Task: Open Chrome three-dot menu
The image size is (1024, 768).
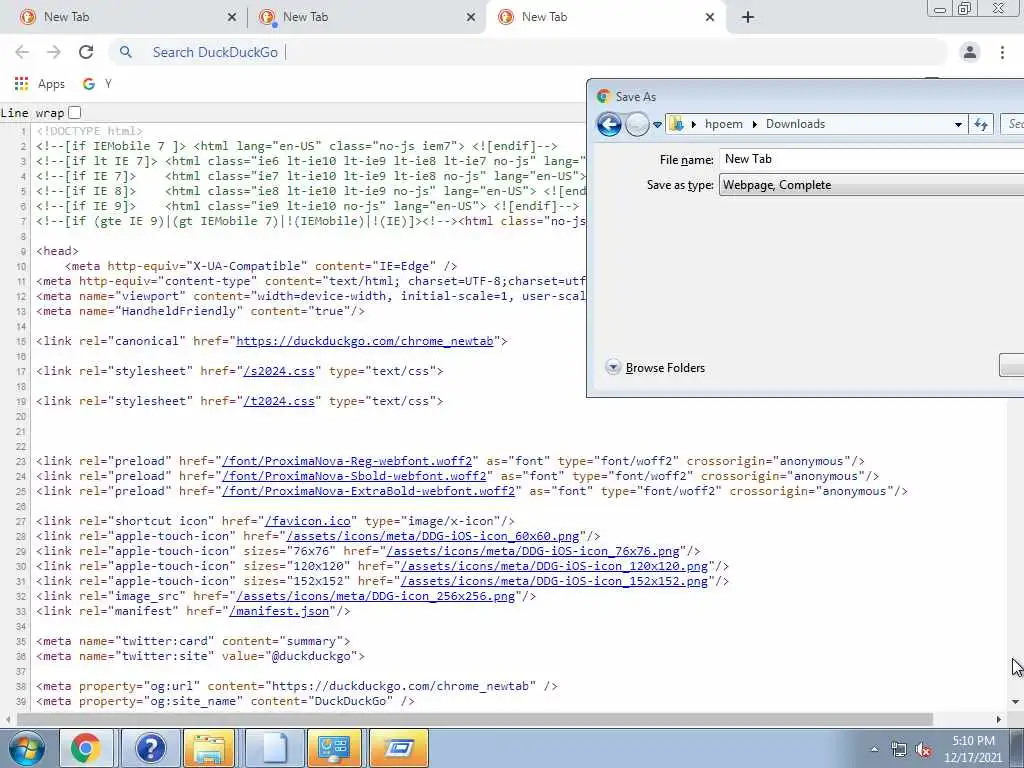Action: coord(1002,52)
